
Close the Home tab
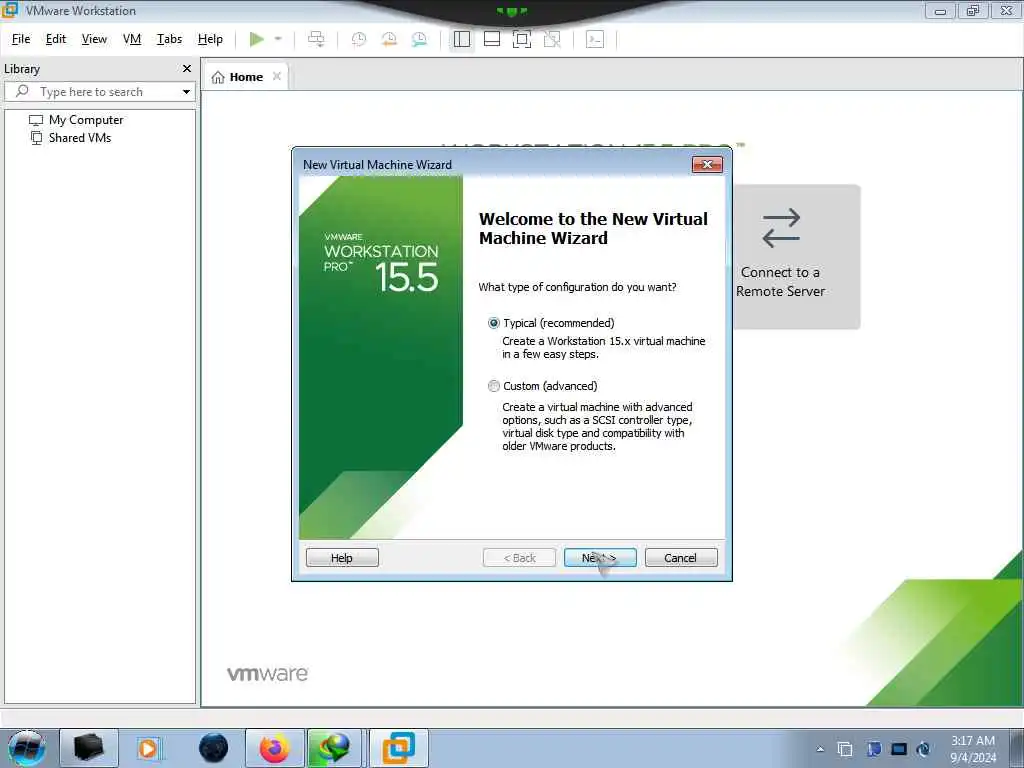tap(277, 76)
